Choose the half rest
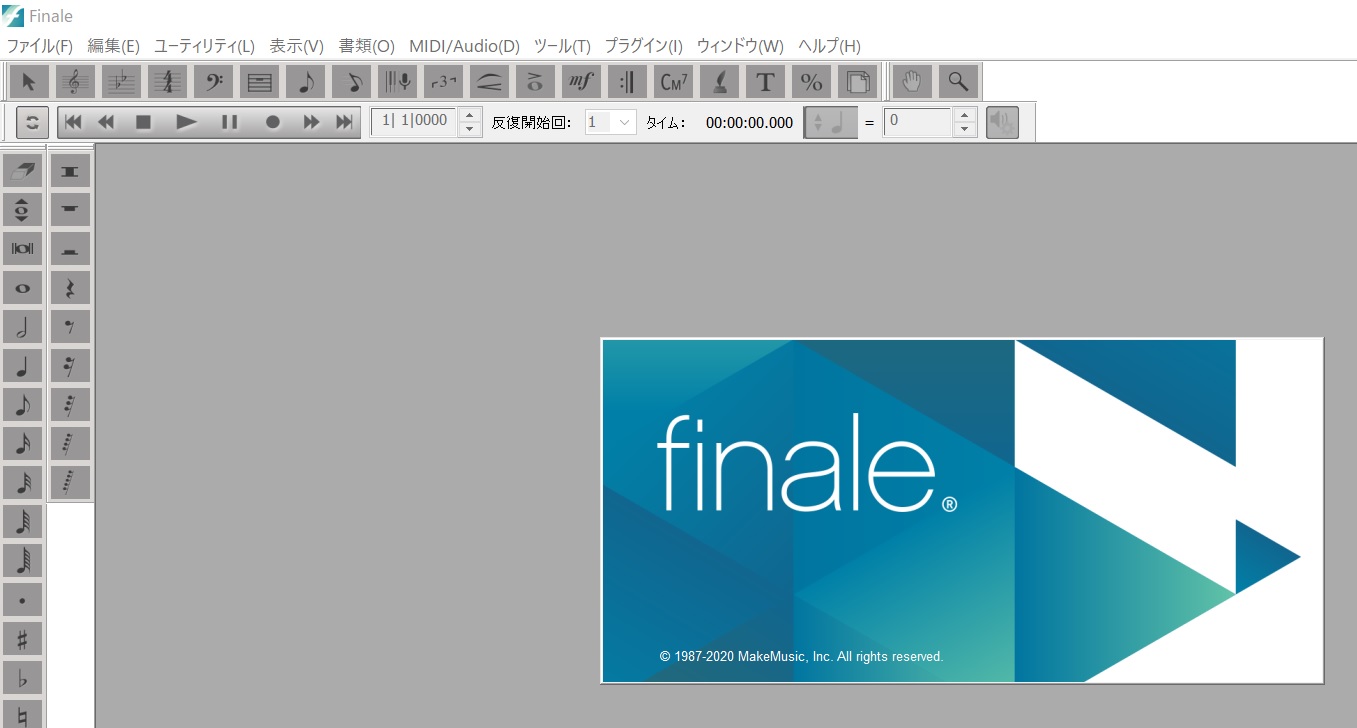The image size is (1357, 728). 70,249
